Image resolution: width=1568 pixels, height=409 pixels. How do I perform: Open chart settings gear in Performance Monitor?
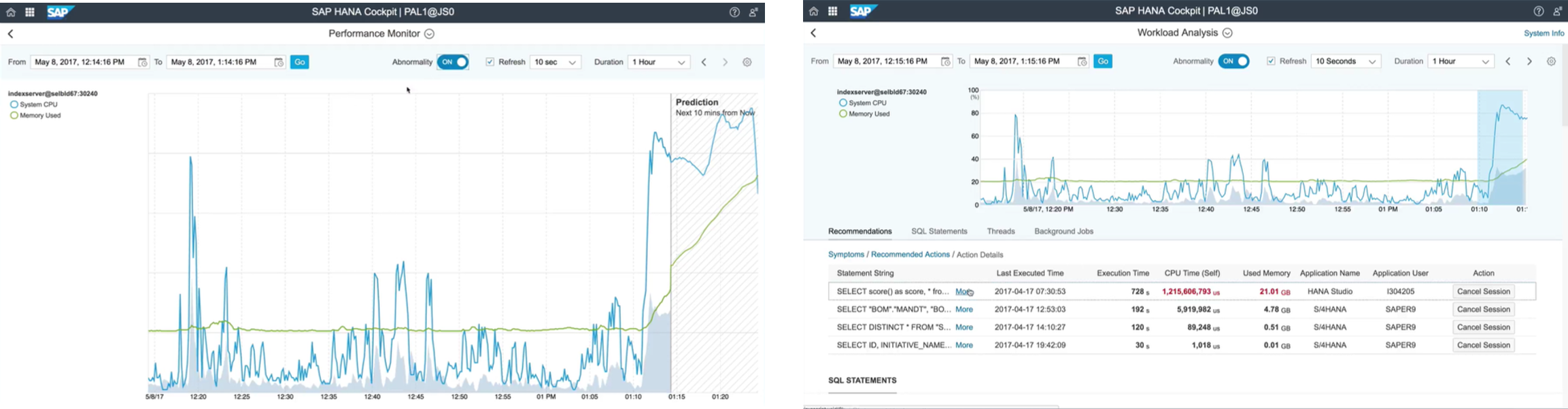747,62
